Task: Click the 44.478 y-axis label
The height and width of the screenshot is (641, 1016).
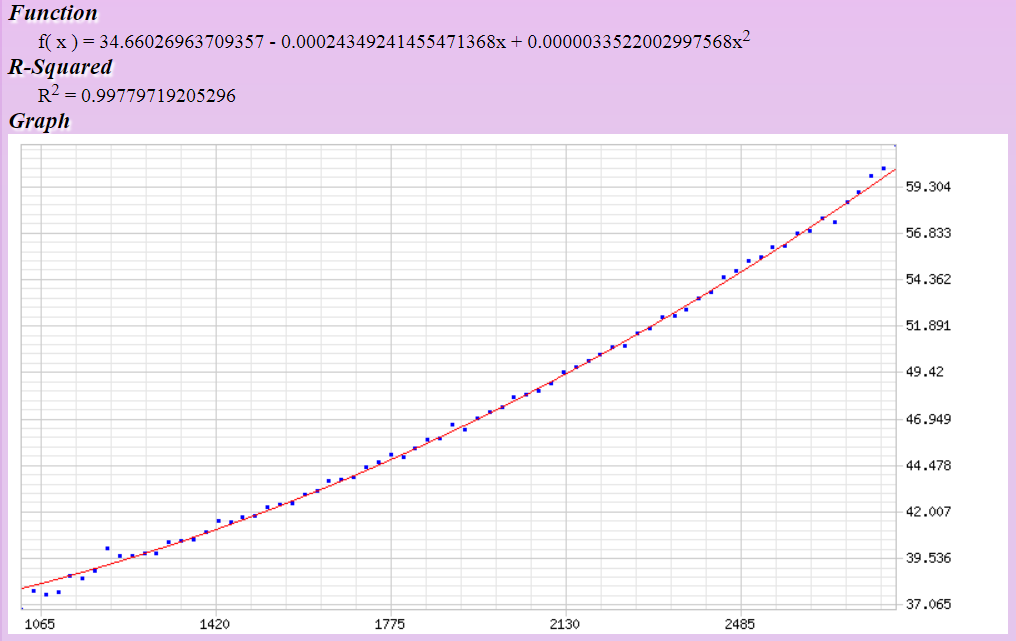Action: (x=928, y=465)
